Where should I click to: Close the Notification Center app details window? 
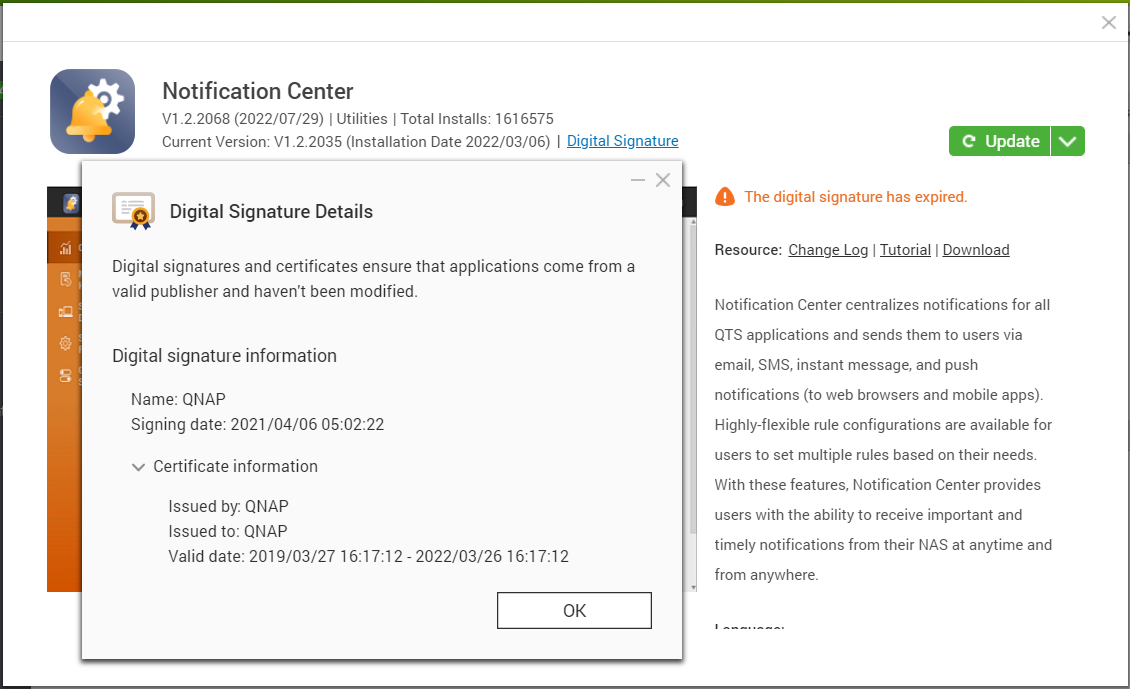click(1109, 23)
